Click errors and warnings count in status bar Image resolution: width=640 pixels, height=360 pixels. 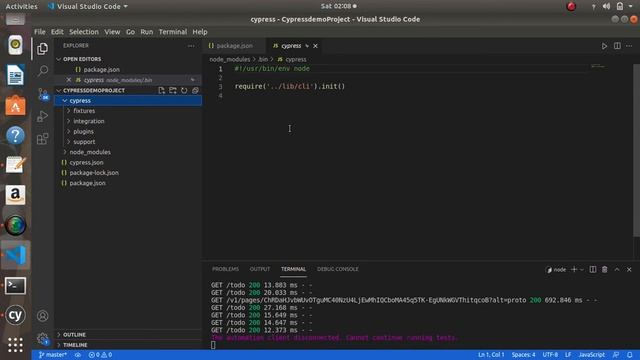pyautogui.click(x=100, y=355)
